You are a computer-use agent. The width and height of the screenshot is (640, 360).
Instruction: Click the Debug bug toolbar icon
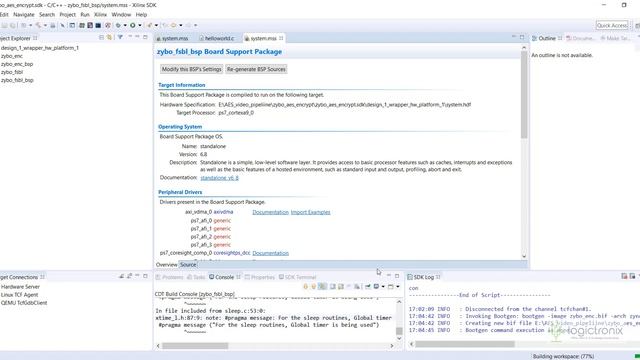pos(118,25)
